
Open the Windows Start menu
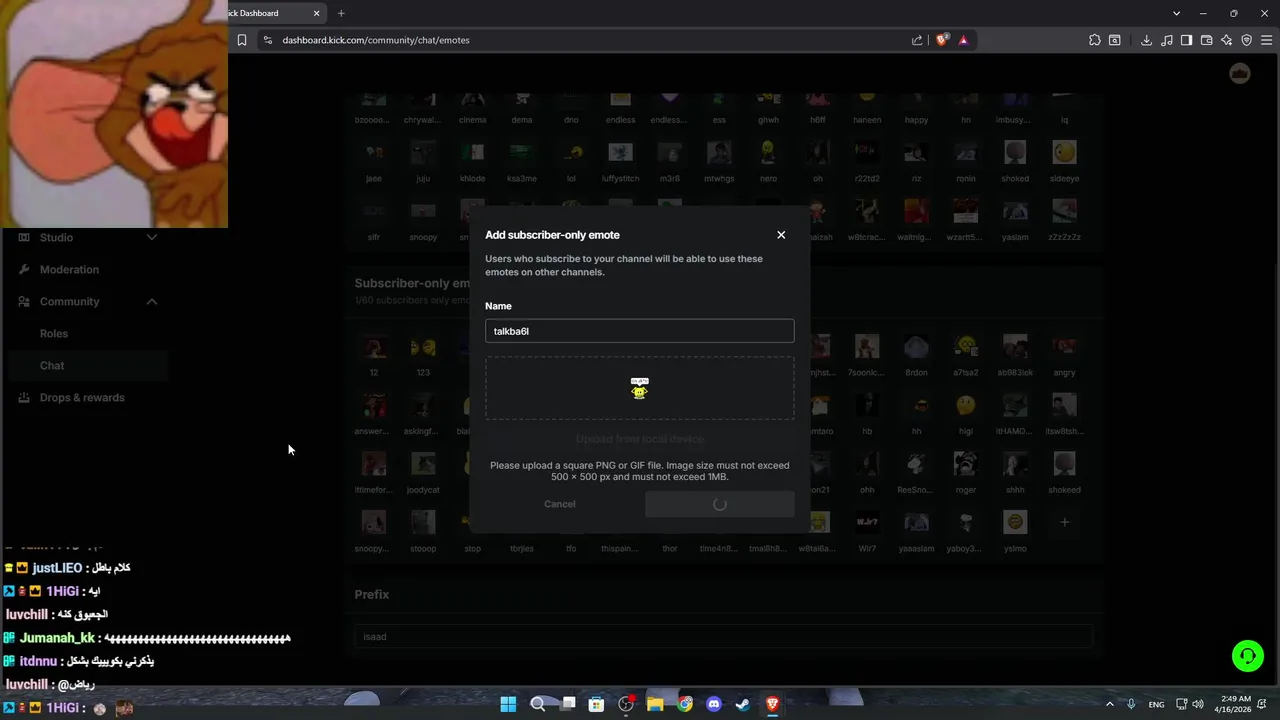point(508,704)
